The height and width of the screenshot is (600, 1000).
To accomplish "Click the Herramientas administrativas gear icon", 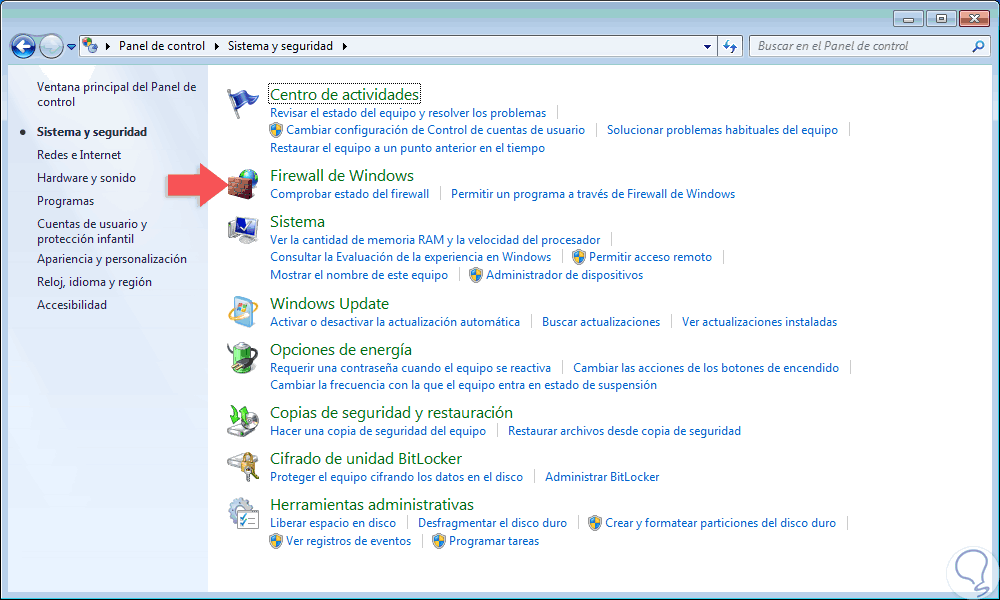I will click(x=243, y=513).
